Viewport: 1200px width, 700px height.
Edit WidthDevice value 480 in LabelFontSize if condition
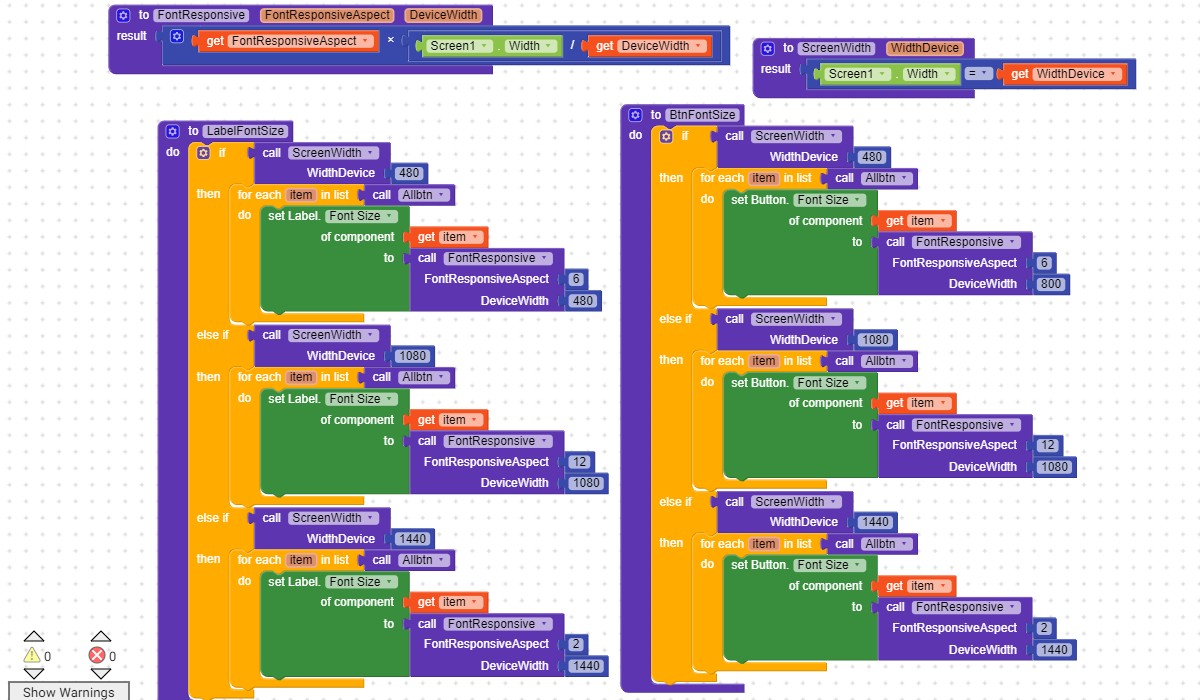click(x=409, y=173)
